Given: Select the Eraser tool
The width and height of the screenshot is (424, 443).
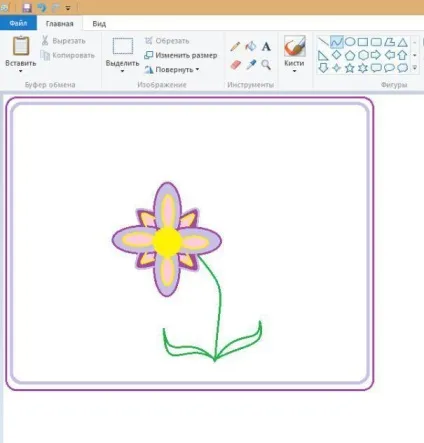Looking at the screenshot, I should (235, 65).
